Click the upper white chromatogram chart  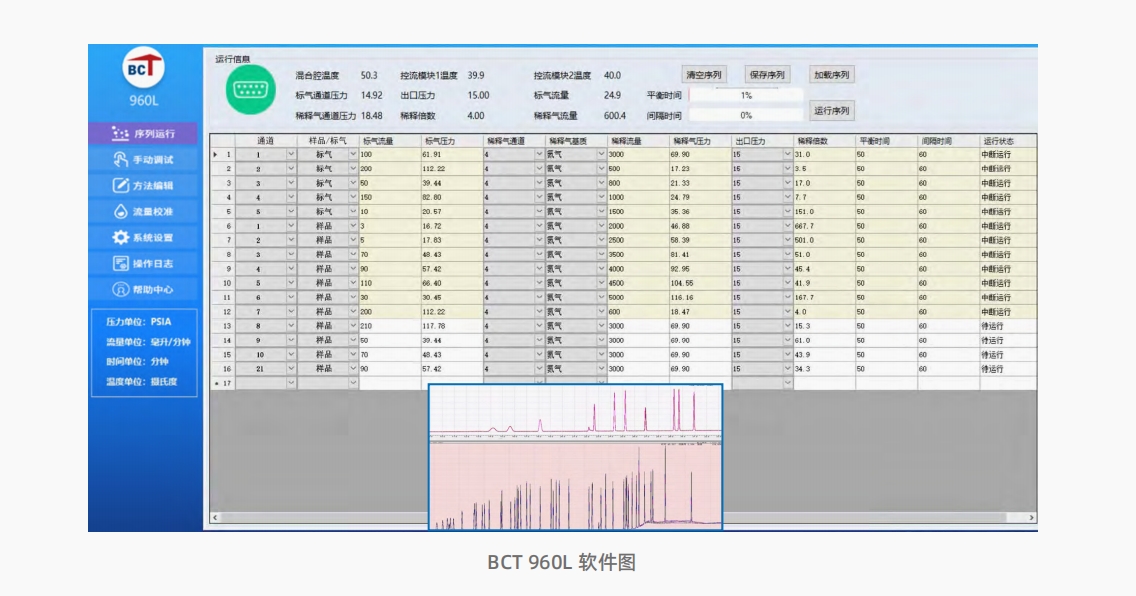pyautogui.click(x=576, y=411)
